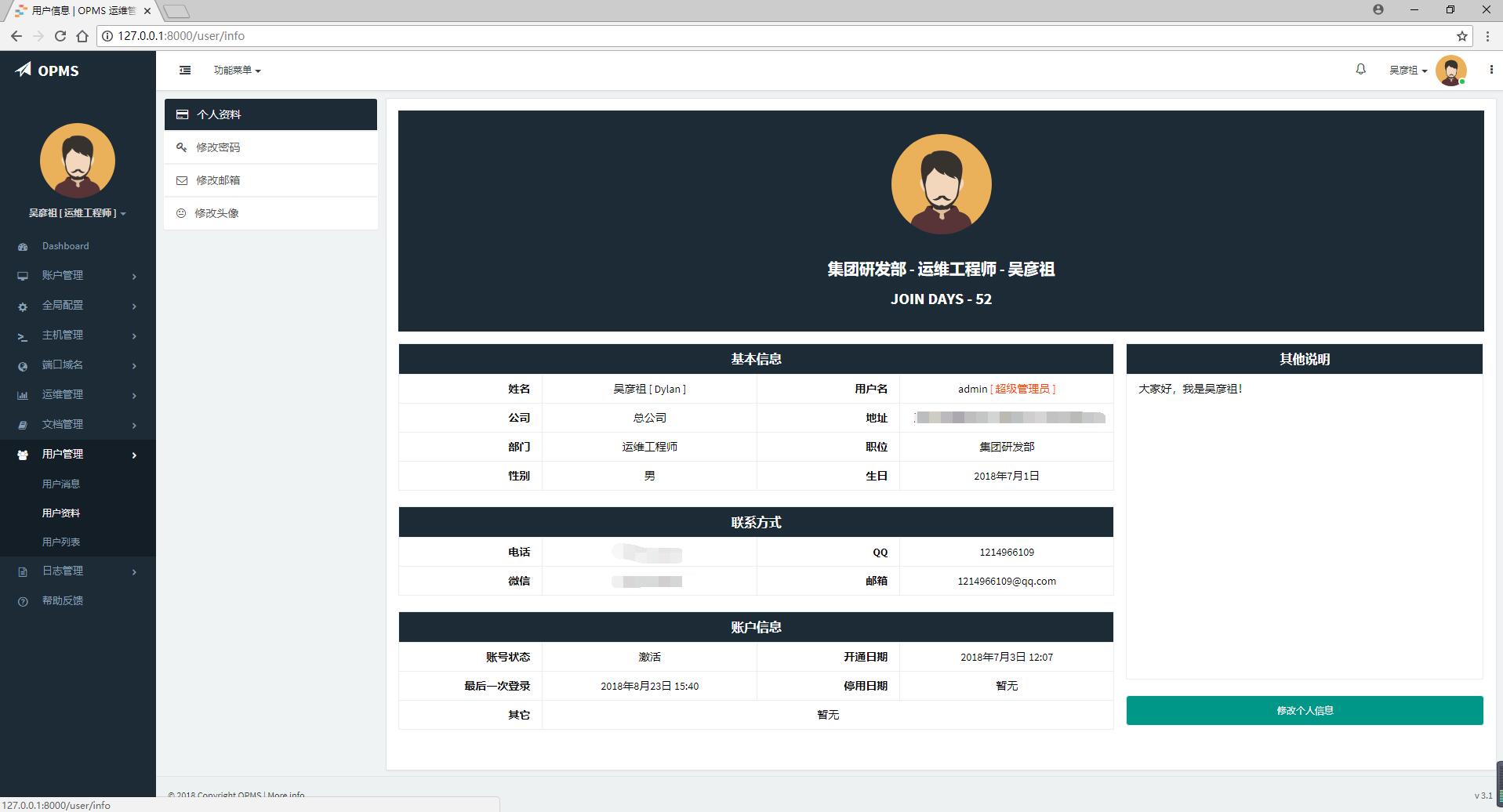Click the OPMS logo icon
The height and width of the screenshot is (812, 1503).
pyautogui.click(x=22, y=69)
